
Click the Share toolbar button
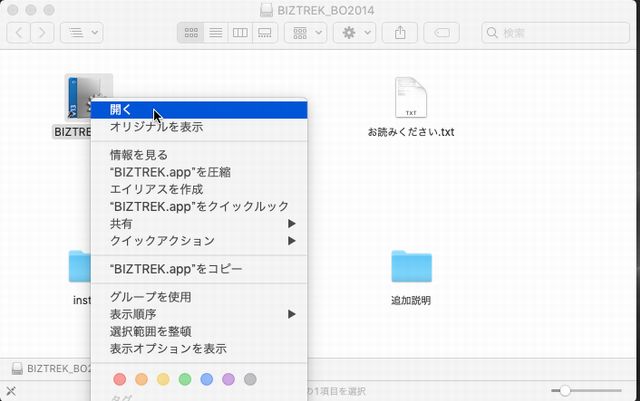(400, 33)
